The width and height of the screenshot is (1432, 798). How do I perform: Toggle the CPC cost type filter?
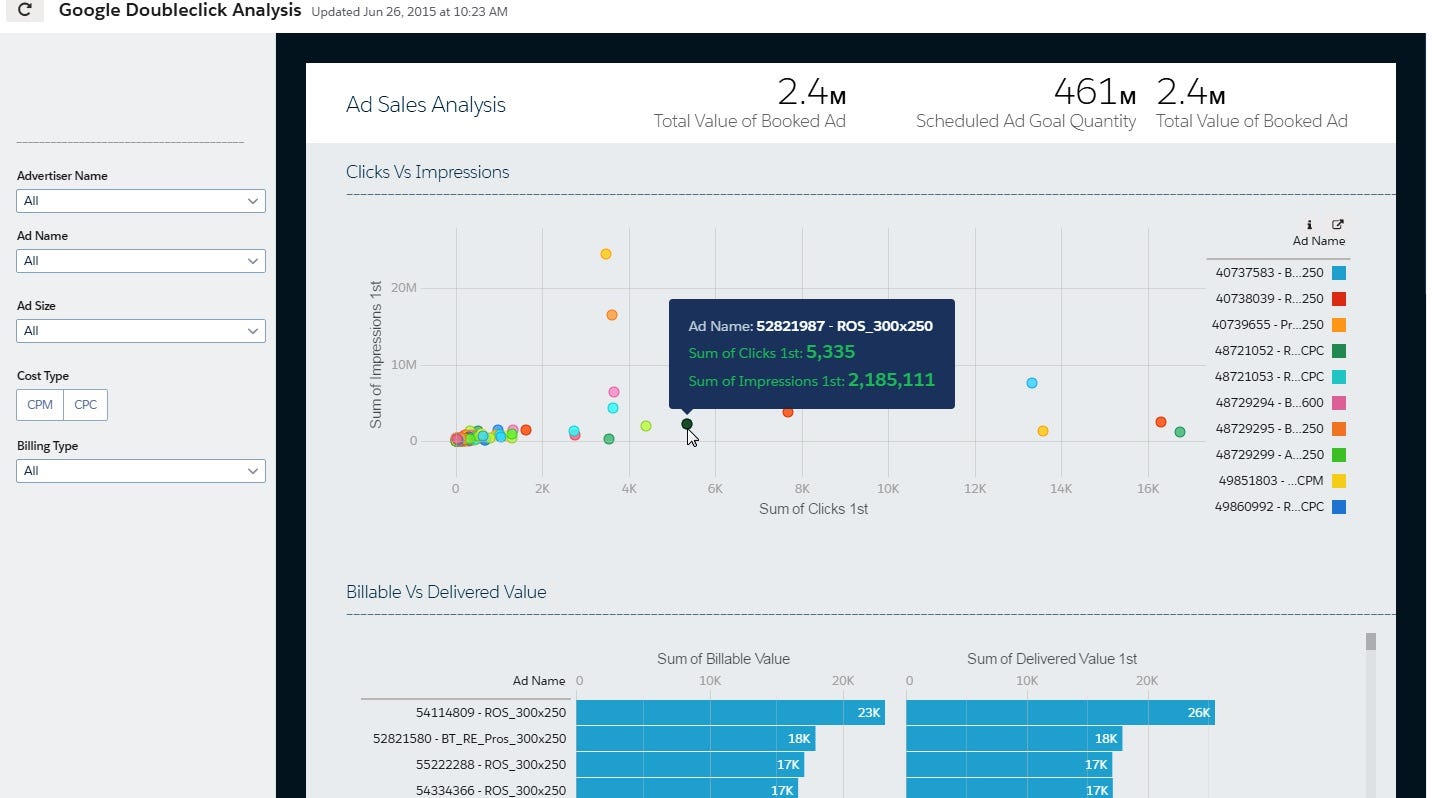tap(85, 405)
